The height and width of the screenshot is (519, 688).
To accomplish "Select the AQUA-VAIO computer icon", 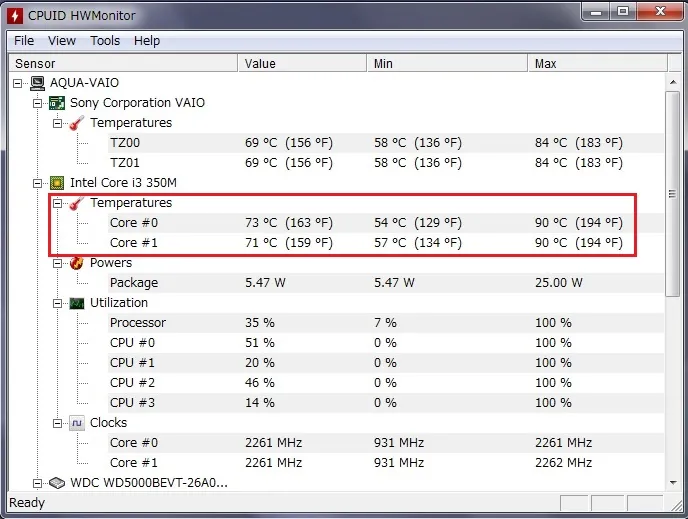I will [38, 83].
